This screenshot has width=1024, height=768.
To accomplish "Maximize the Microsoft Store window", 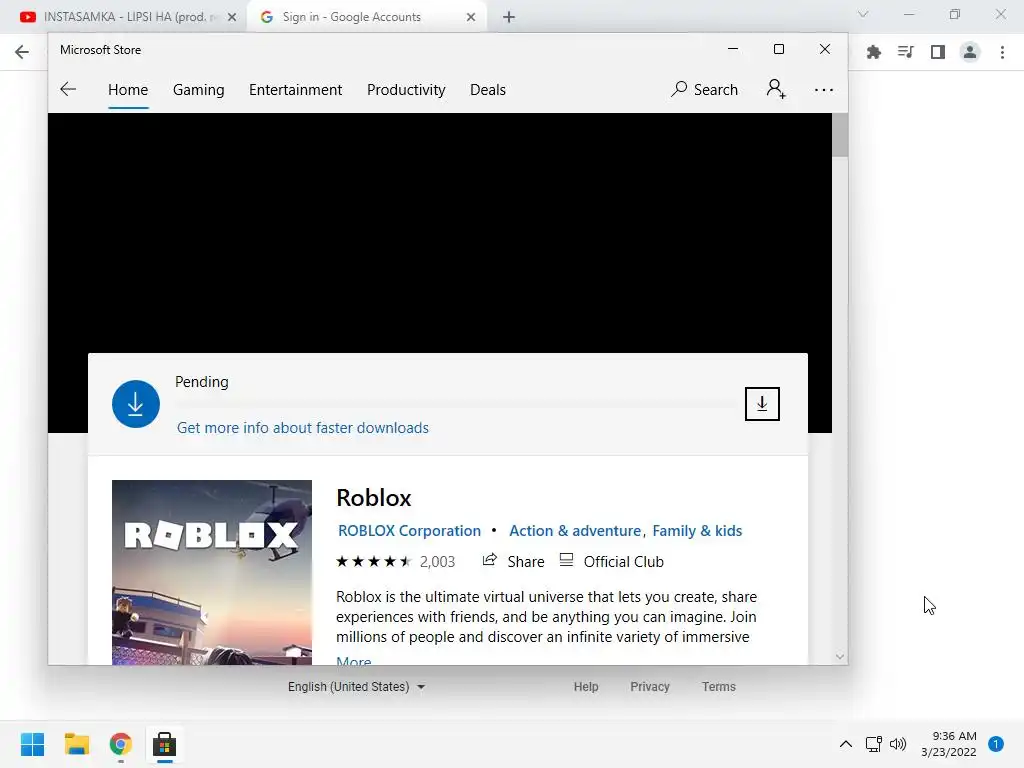I will point(778,49).
